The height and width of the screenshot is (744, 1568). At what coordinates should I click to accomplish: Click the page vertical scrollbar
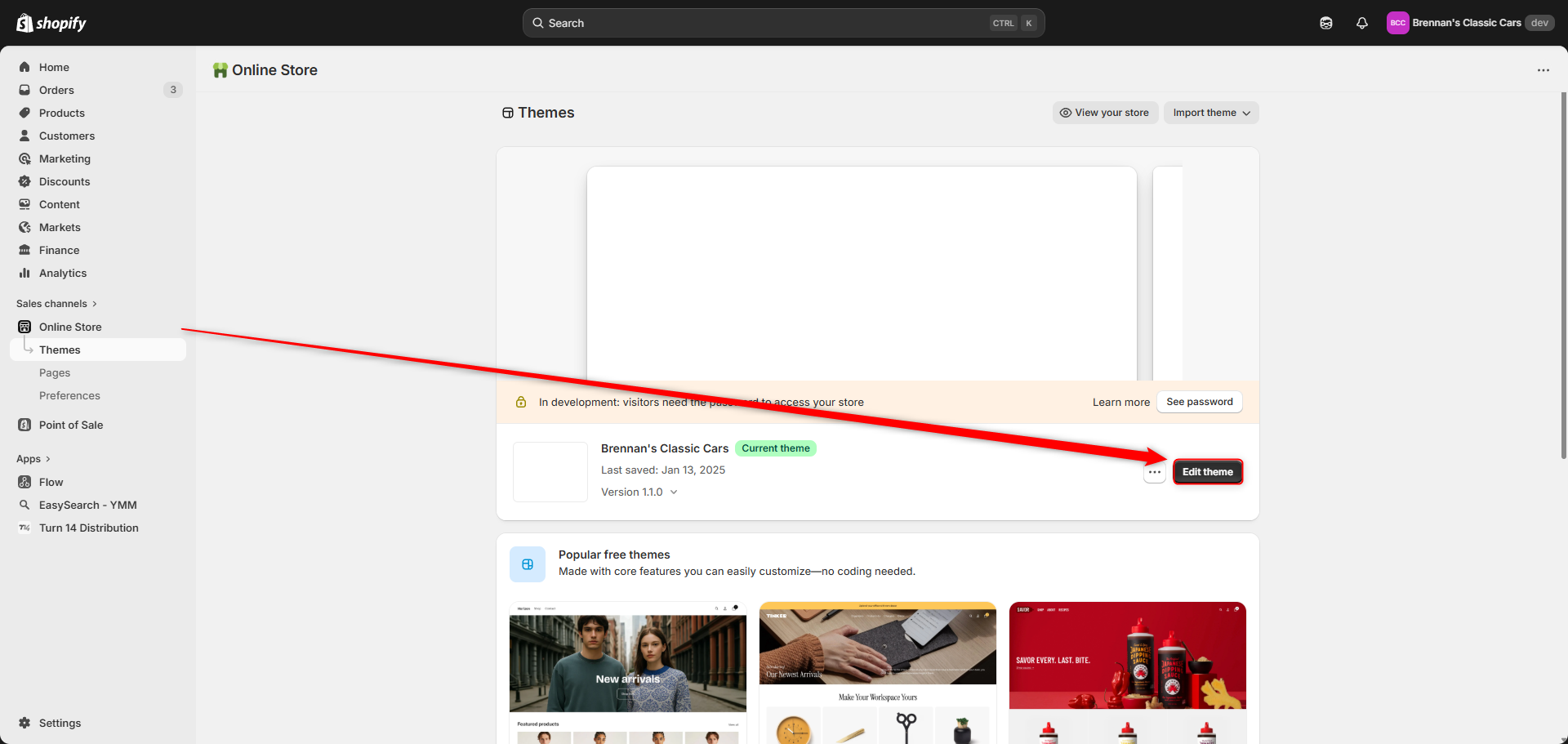tap(1564, 275)
